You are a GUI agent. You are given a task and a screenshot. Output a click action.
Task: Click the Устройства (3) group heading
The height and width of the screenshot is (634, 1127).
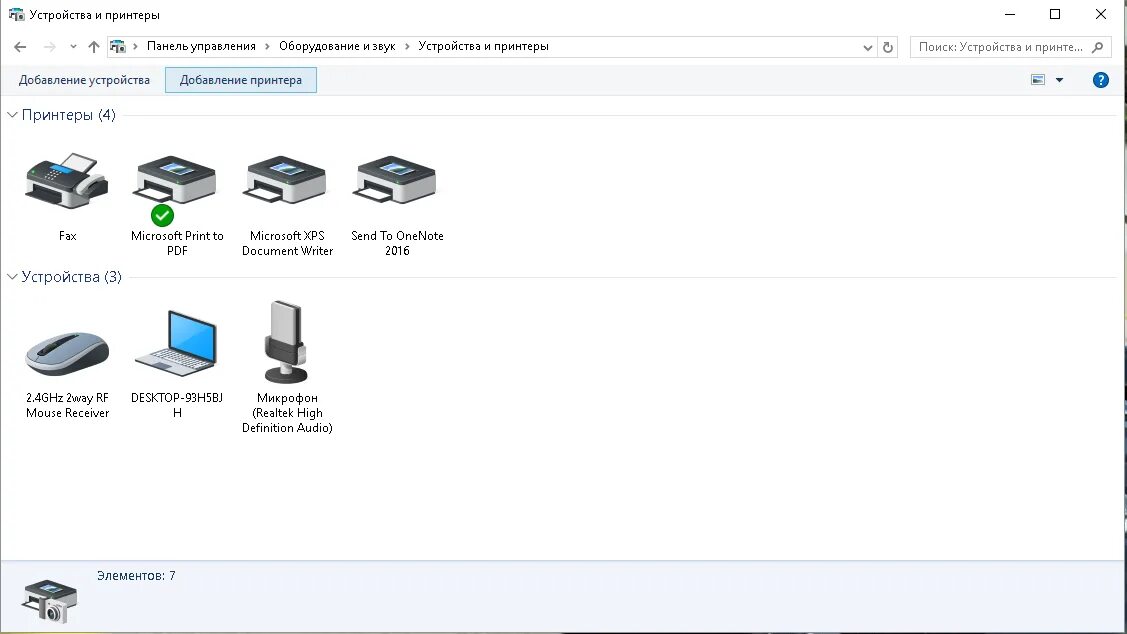71,277
